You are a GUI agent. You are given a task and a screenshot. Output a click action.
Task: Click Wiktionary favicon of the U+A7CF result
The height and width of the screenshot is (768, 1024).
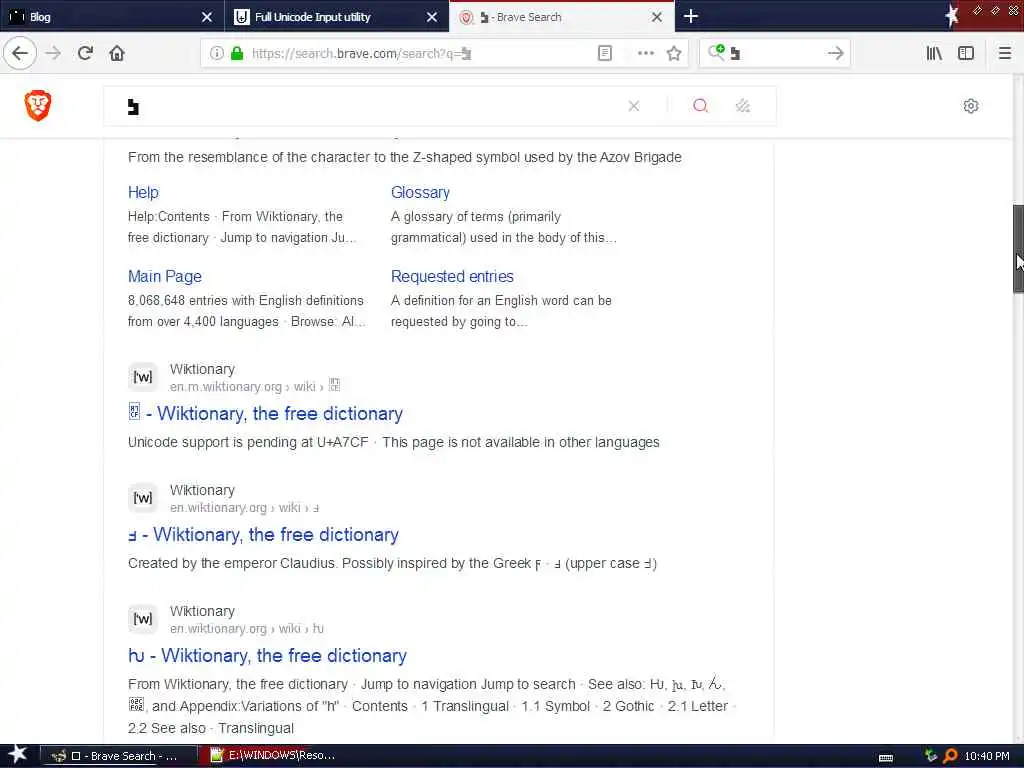143,377
